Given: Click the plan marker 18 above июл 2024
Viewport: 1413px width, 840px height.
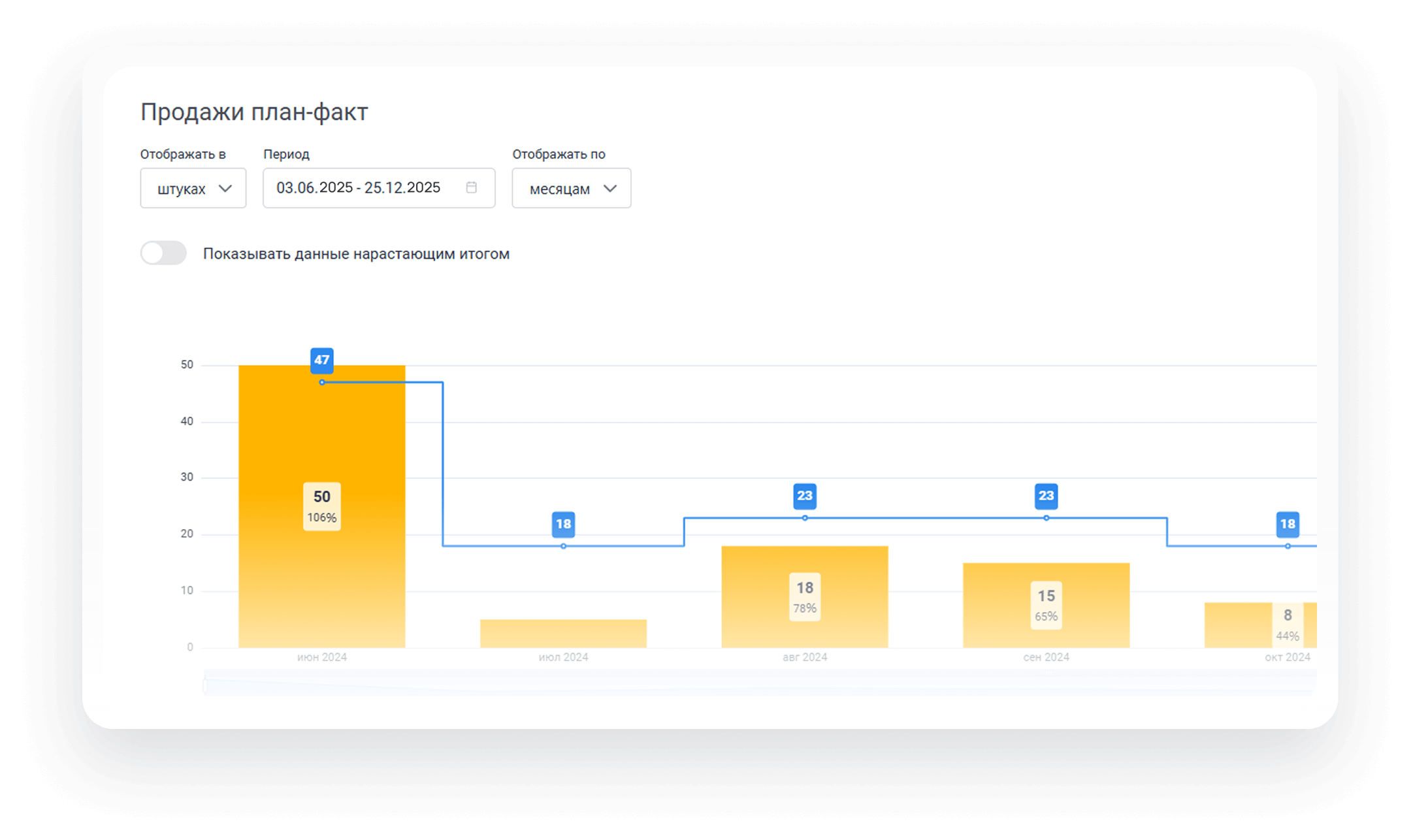Looking at the screenshot, I should [x=563, y=524].
